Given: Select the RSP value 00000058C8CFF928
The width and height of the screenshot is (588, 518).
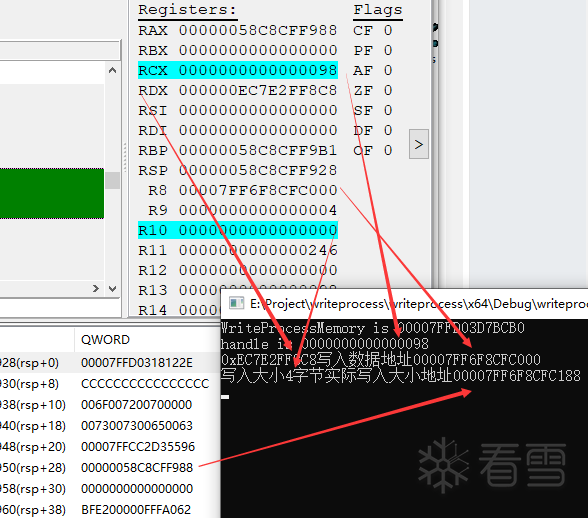Looking at the screenshot, I should 258,170.
